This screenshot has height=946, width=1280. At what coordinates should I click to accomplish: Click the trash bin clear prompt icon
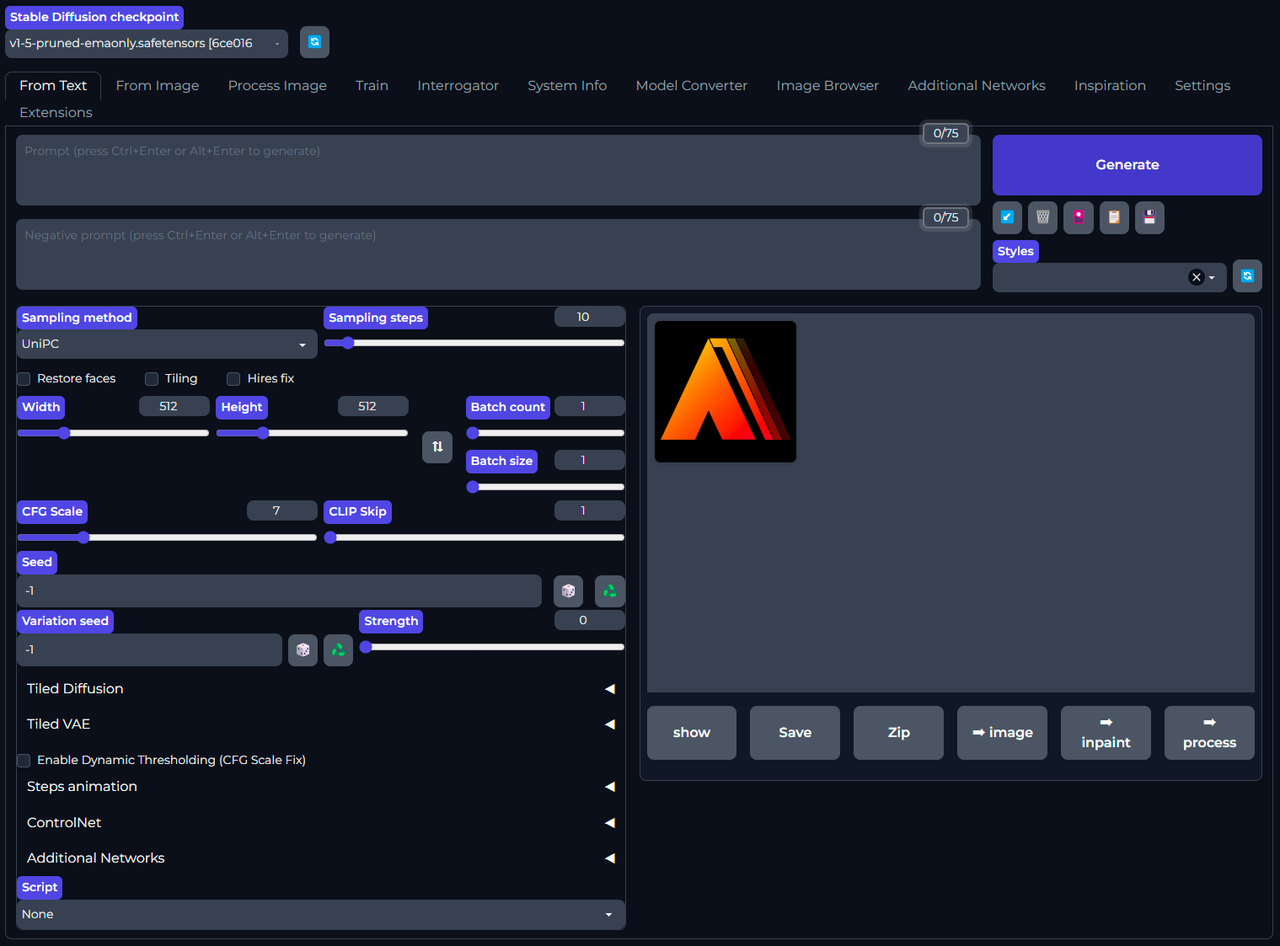pyautogui.click(x=1043, y=217)
